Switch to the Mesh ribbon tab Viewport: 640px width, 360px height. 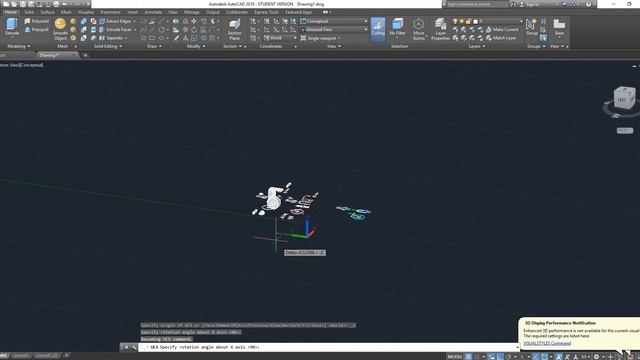pos(66,12)
